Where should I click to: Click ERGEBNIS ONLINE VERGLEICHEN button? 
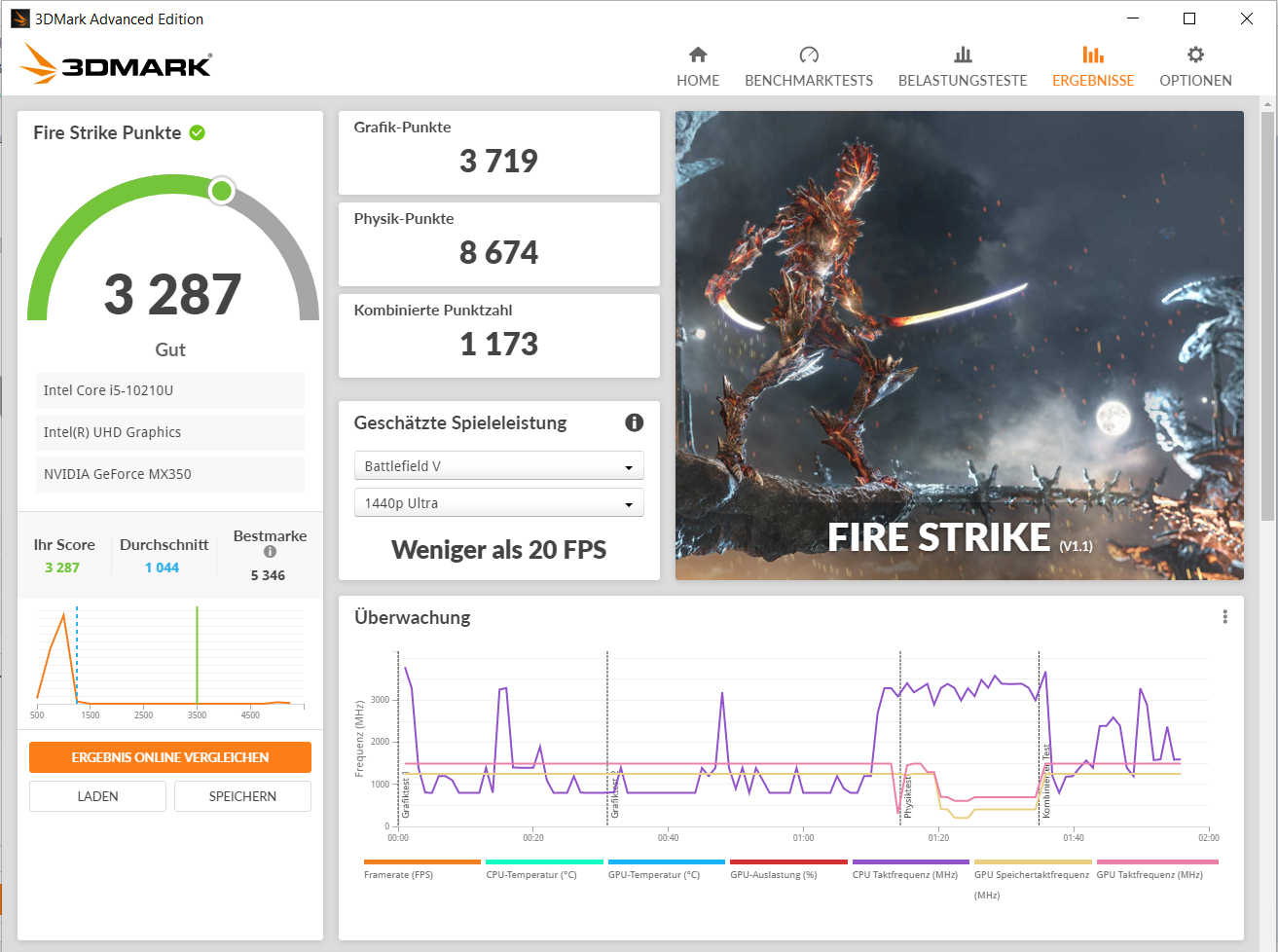click(x=170, y=757)
